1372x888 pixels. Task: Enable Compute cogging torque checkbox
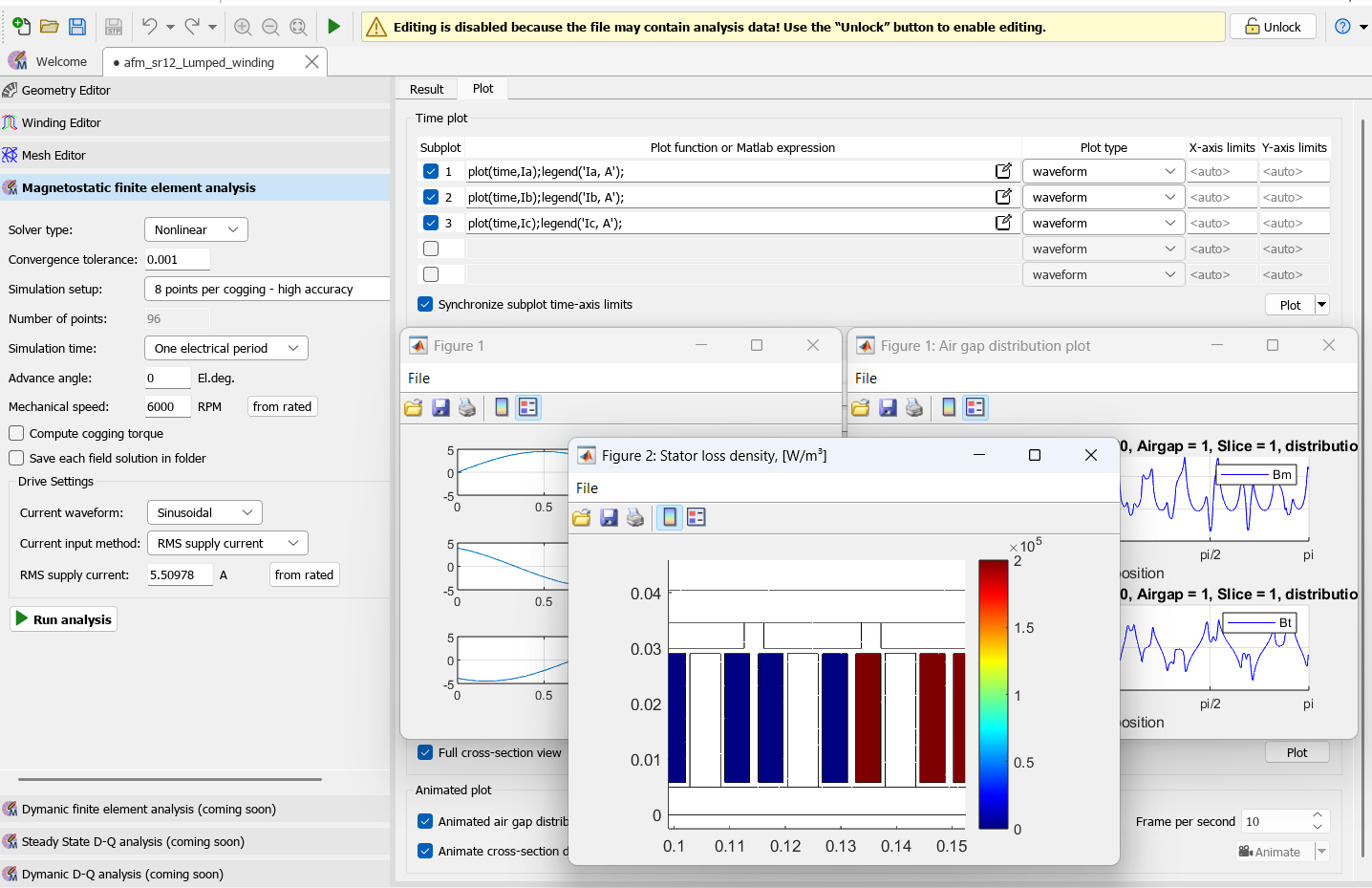(16, 433)
